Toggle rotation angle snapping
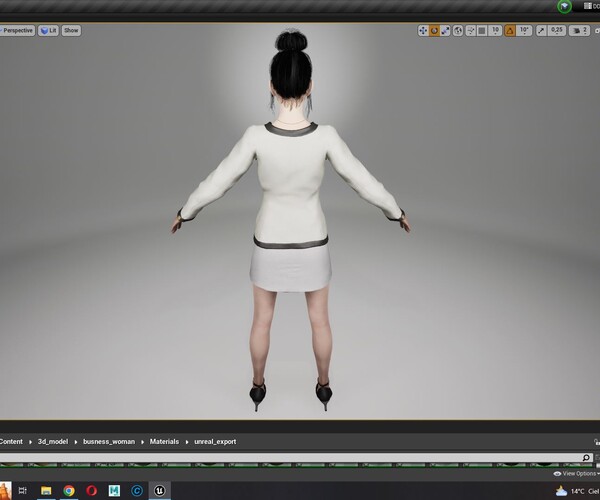 click(510, 31)
